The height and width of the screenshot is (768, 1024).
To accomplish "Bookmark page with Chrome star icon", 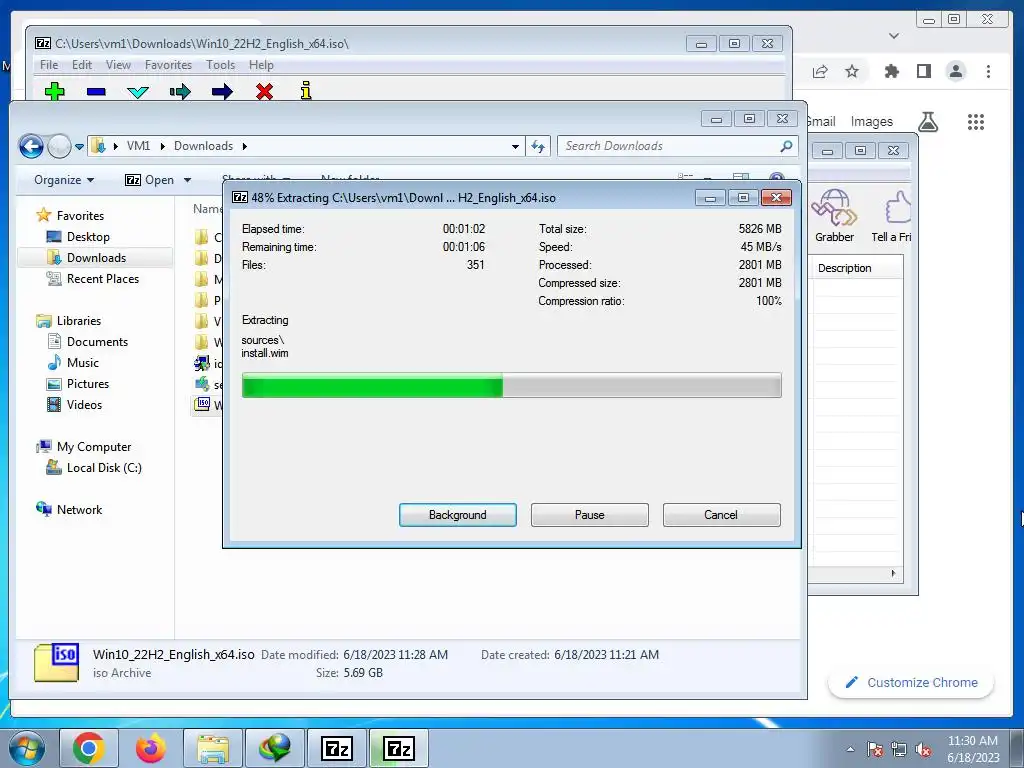I will 852,71.
